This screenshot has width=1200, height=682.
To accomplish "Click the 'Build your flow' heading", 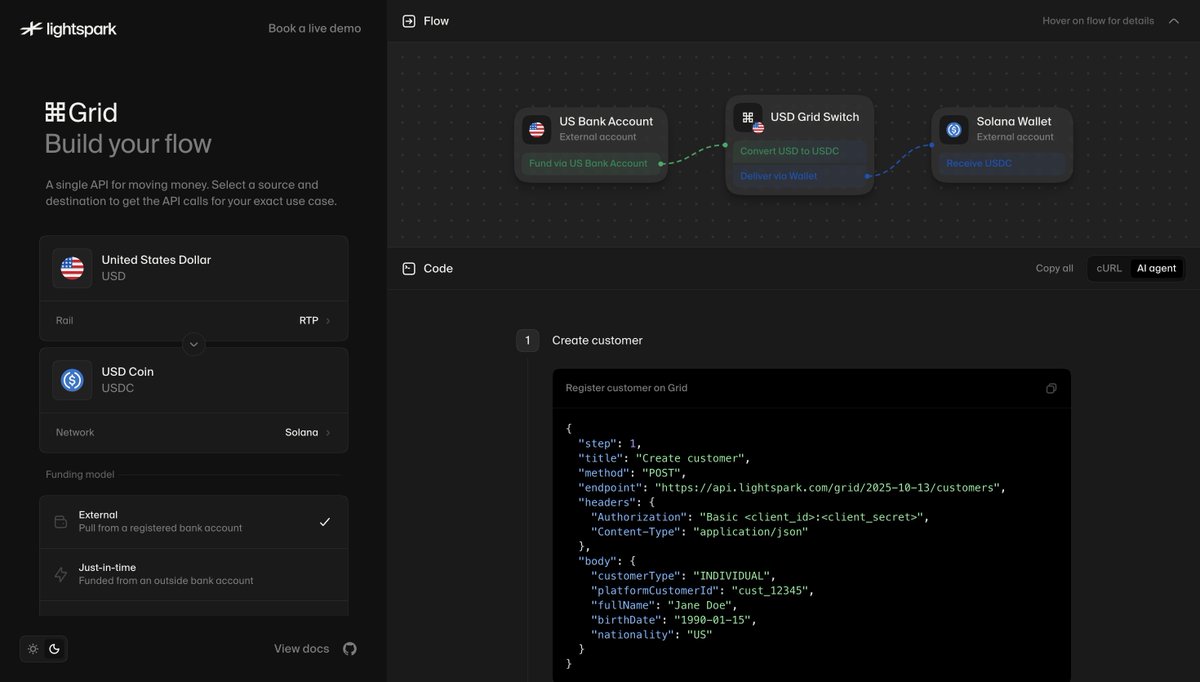I will tap(128, 144).
